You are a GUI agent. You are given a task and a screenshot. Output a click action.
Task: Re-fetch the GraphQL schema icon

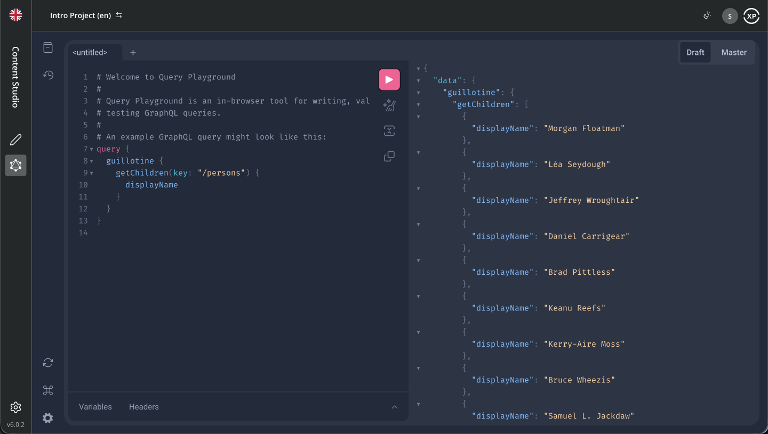(x=48, y=362)
